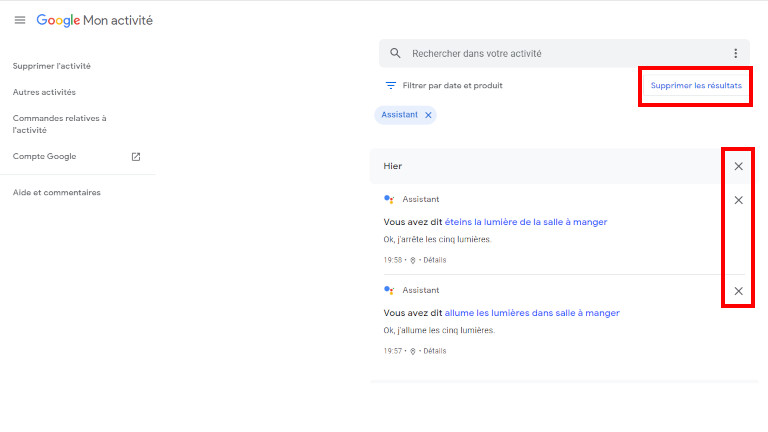Remove the Assistant filter chip
Screen dimensions: 768x432
(x=428, y=115)
